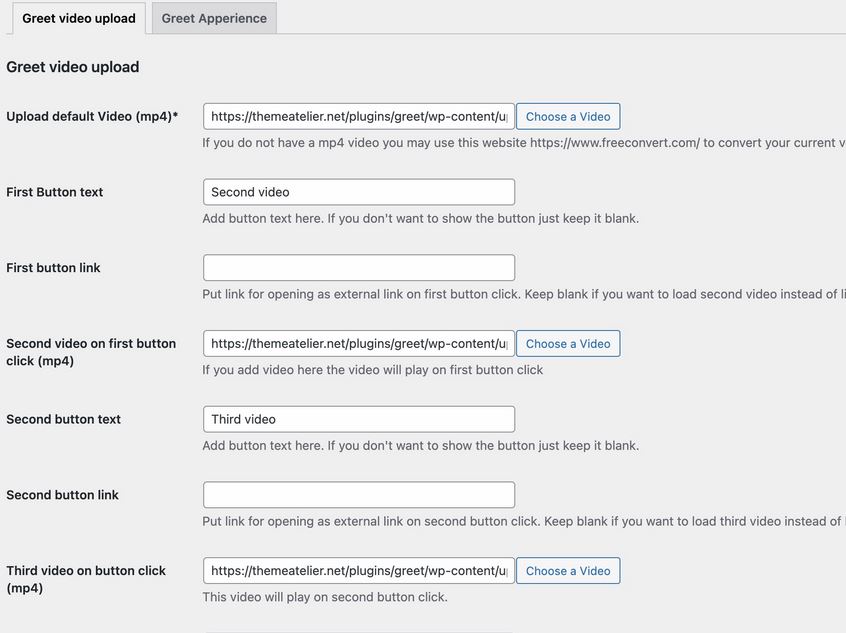The width and height of the screenshot is (846, 633).
Task: Click the empty First button link field
Action: [359, 268]
